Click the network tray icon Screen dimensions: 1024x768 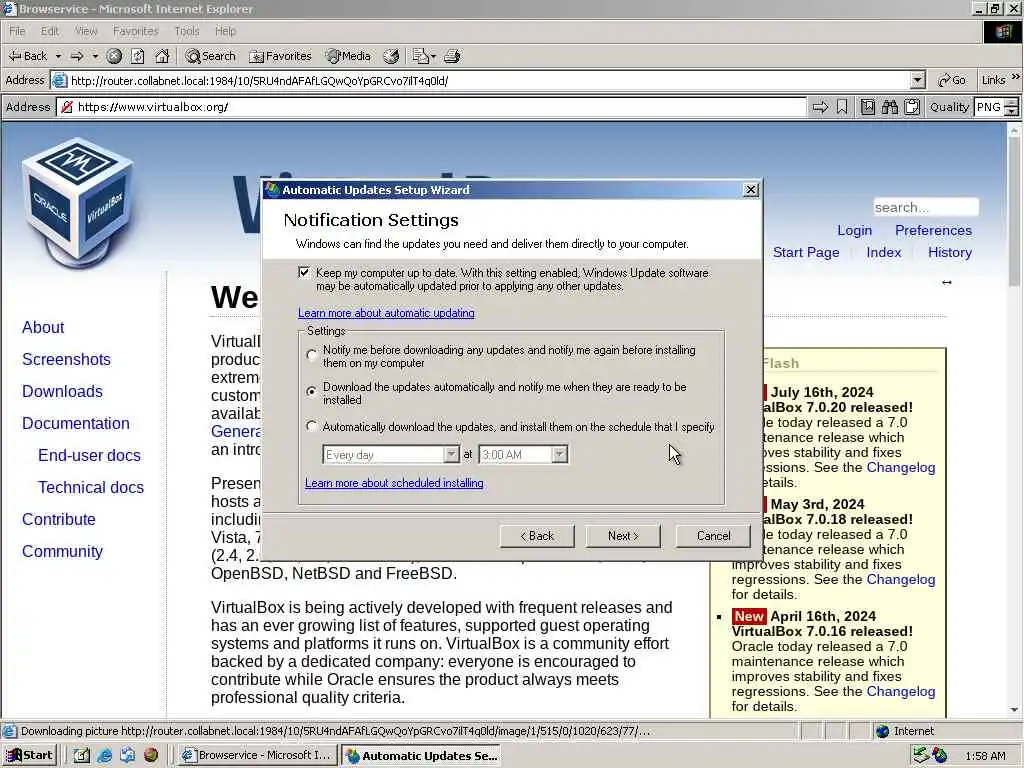(921, 756)
